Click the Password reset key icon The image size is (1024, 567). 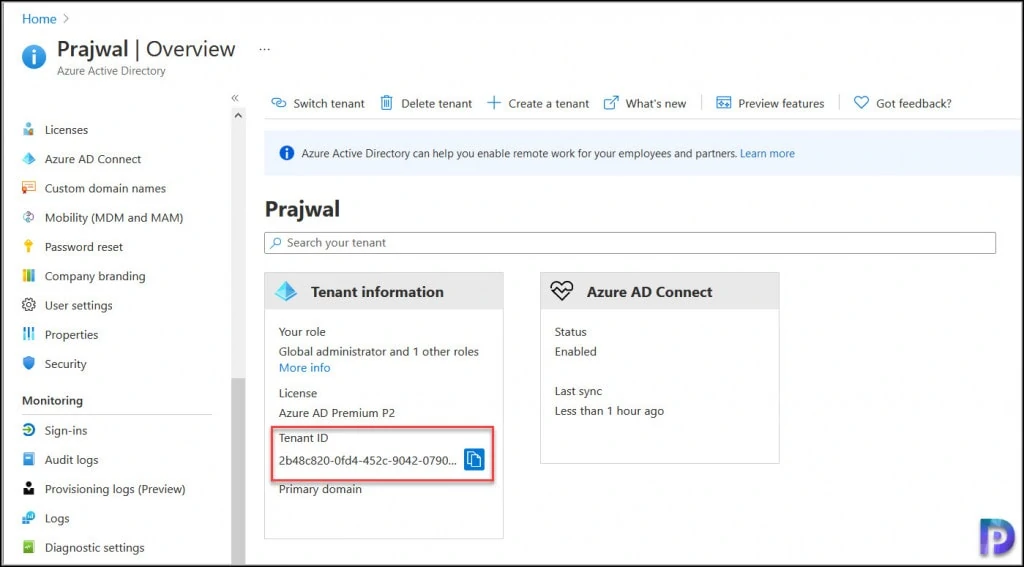(x=28, y=246)
